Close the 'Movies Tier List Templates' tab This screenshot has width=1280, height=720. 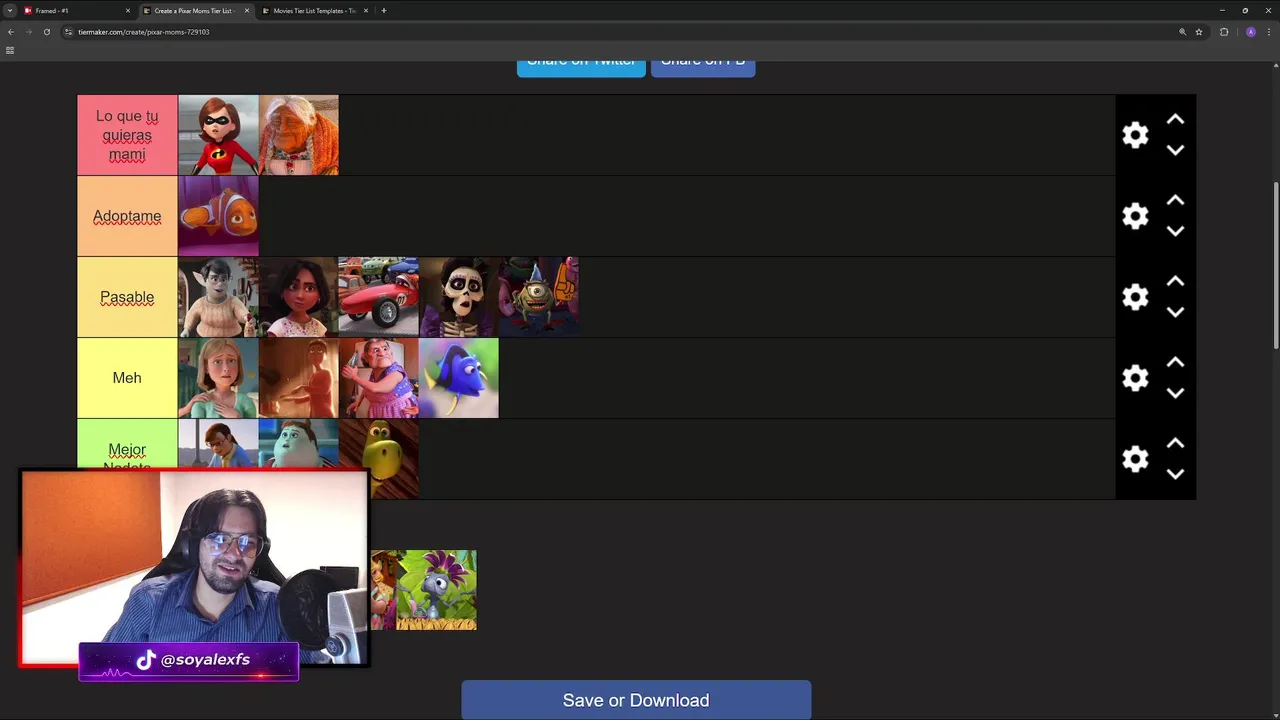(x=366, y=11)
